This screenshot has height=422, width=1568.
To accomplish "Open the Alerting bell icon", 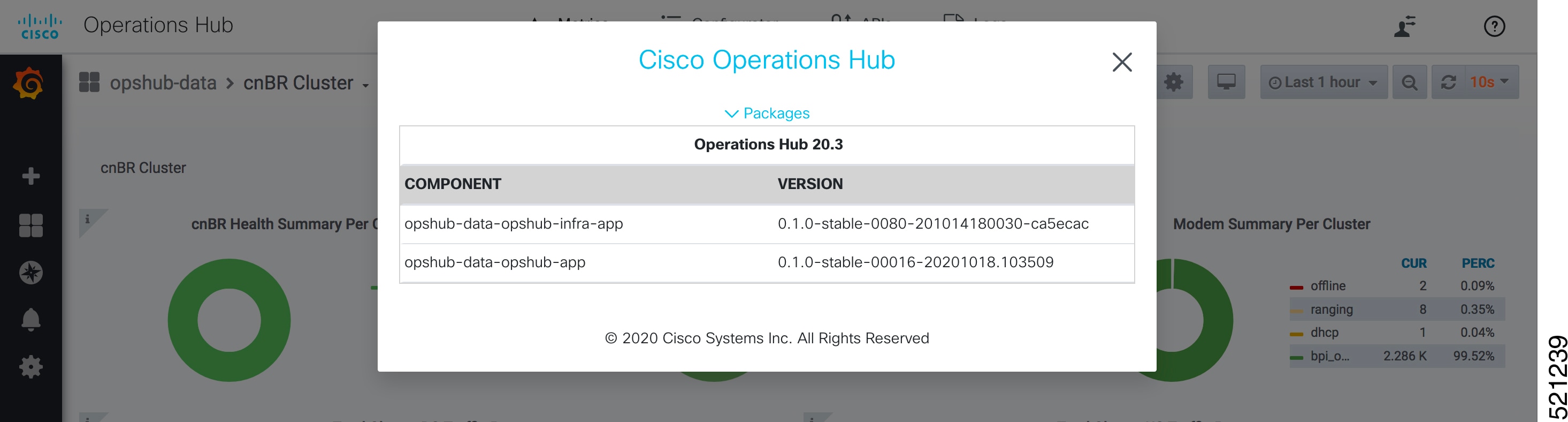I will pos(30,319).
